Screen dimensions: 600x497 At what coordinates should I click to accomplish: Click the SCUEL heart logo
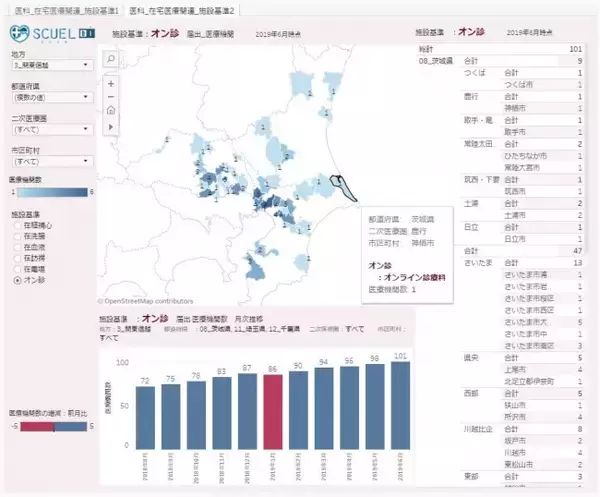tap(18, 29)
